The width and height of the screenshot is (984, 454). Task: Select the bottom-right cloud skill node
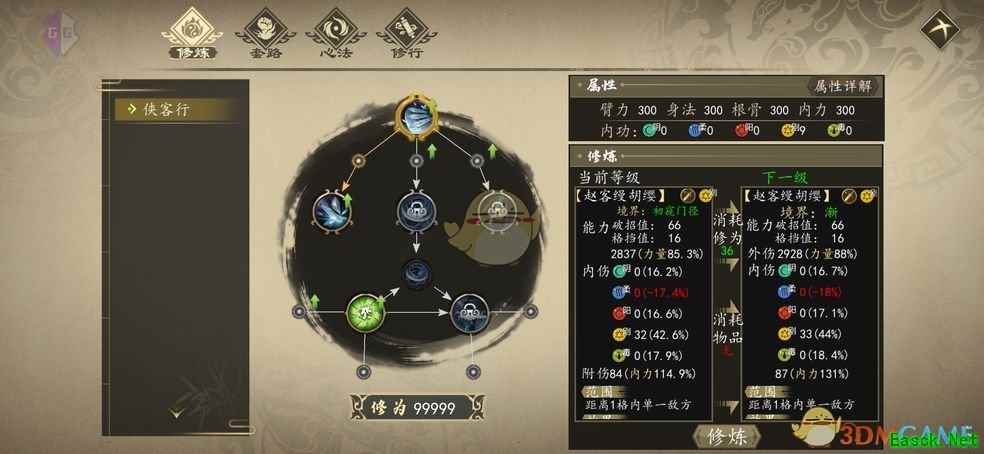(469, 312)
